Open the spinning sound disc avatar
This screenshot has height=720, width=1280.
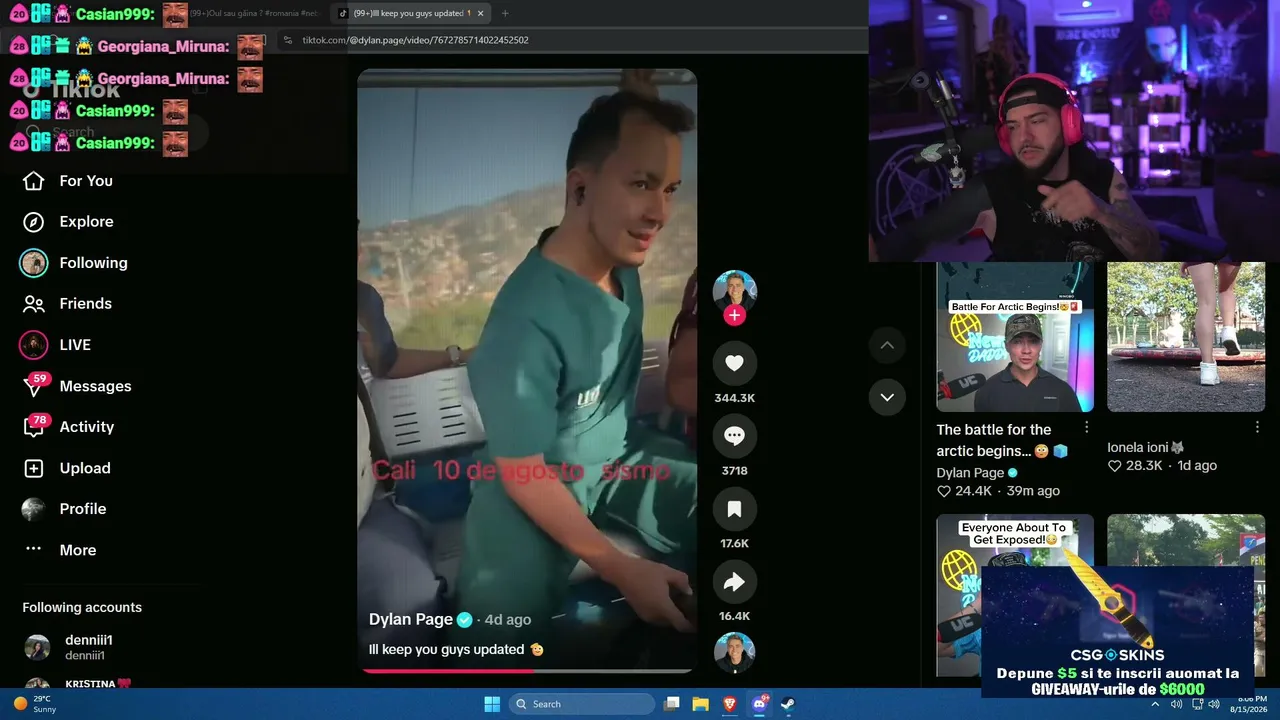pos(734,652)
